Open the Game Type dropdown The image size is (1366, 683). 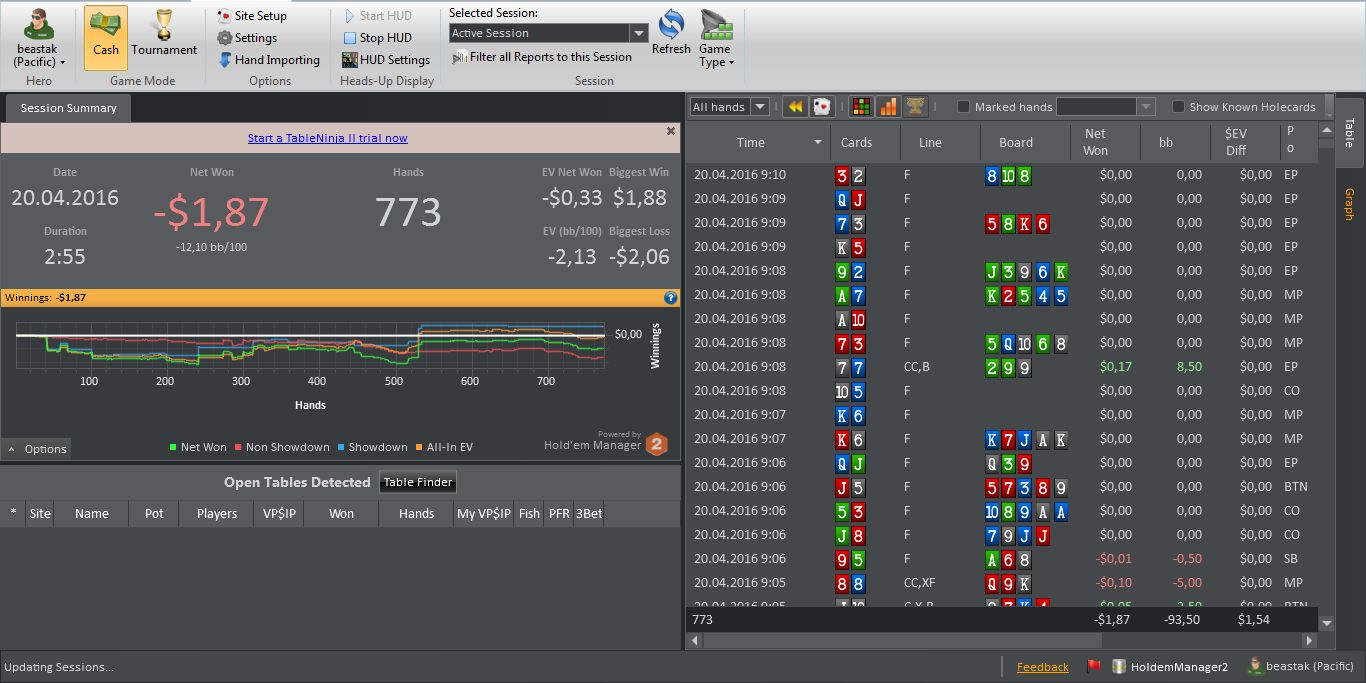(715, 38)
